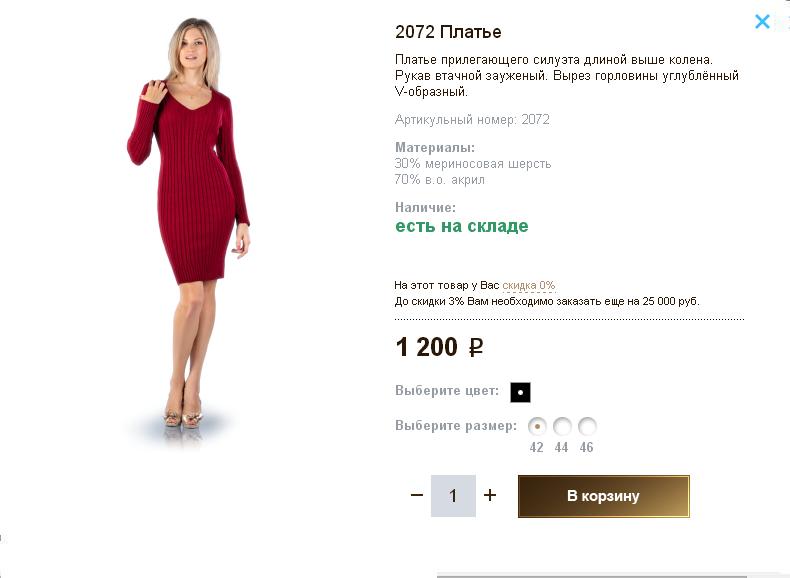Click the «Артикульный номер: 2072» text
Viewport: 790px width, 578px height.
(472, 120)
